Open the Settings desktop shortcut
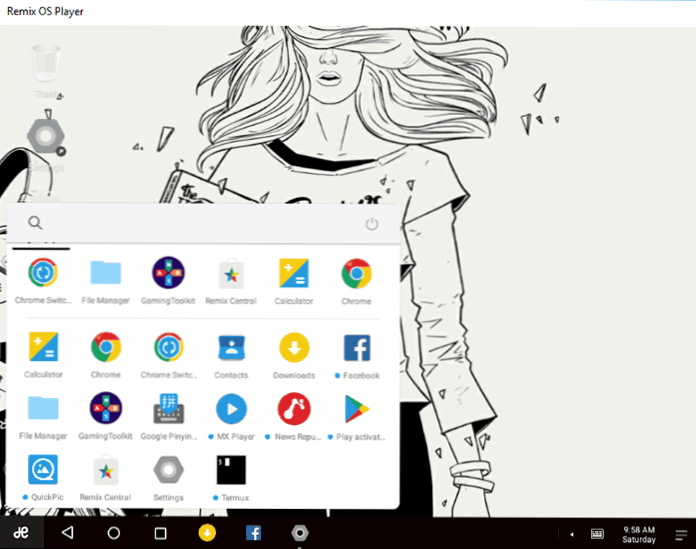 (x=46, y=145)
